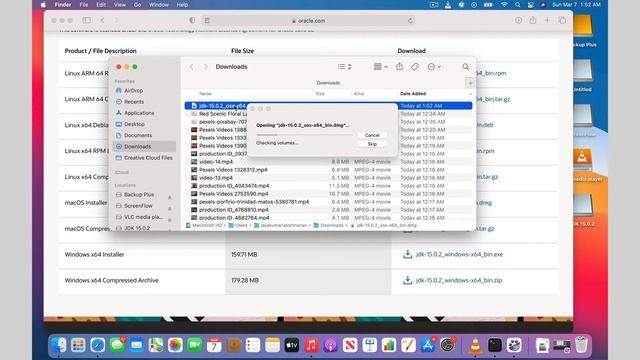Open Desktop in Finder sidebar
This screenshot has width=640, height=360.
point(134,124)
